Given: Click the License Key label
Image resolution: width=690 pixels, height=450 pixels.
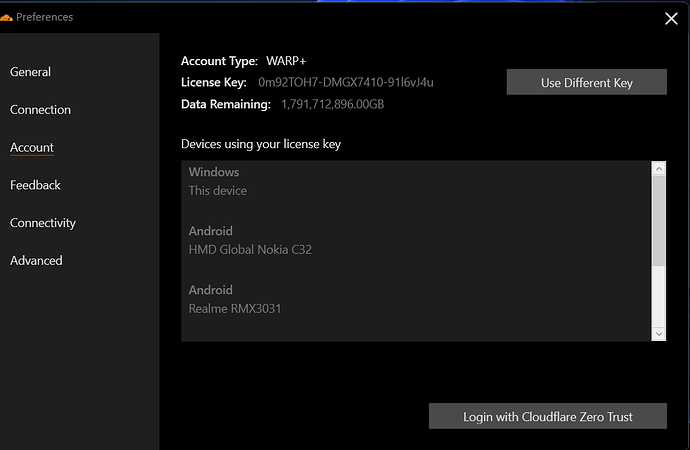Looking at the screenshot, I should (x=214, y=82).
